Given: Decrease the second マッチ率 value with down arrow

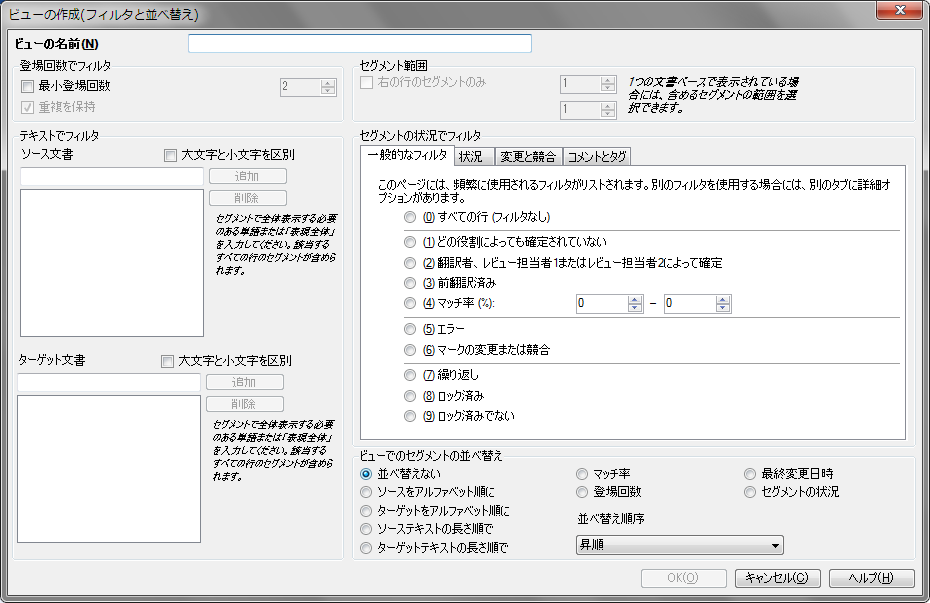Looking at the screenshot, I should click(x=722, y=308).
